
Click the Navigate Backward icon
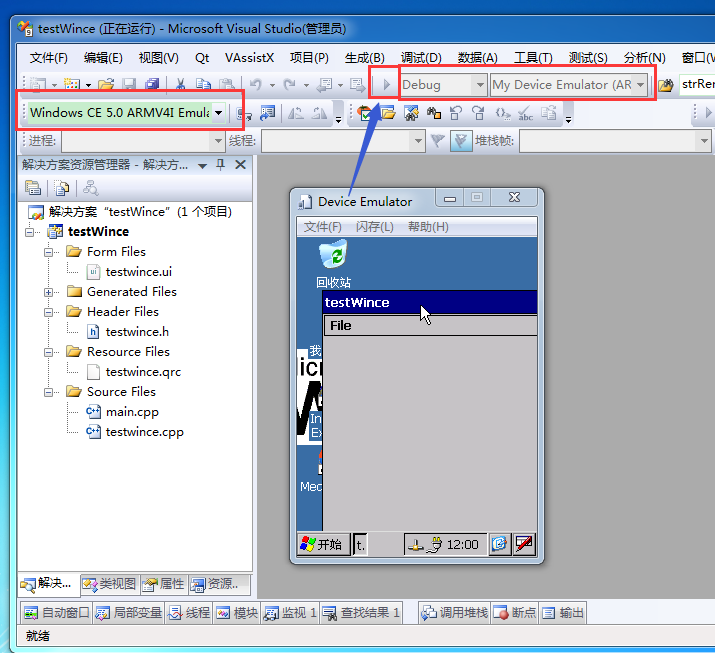coord(325,84)
